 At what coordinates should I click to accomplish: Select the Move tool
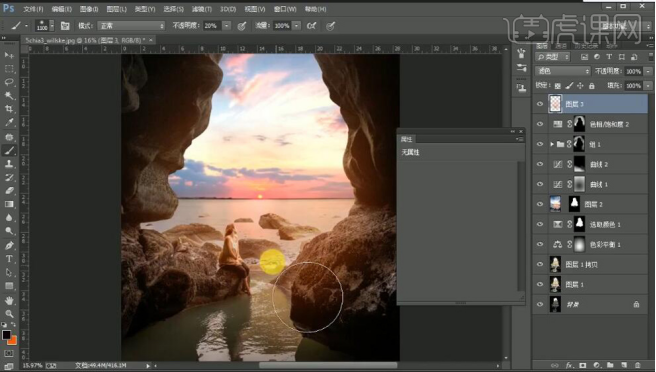(9, 56)
